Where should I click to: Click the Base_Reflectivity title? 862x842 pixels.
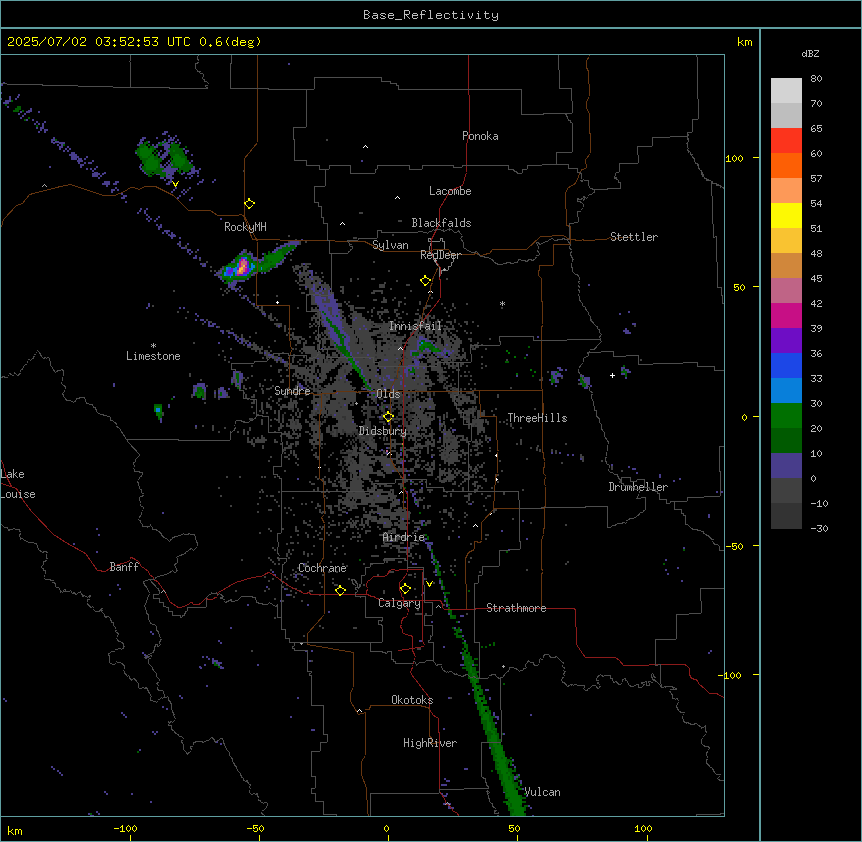431,15
